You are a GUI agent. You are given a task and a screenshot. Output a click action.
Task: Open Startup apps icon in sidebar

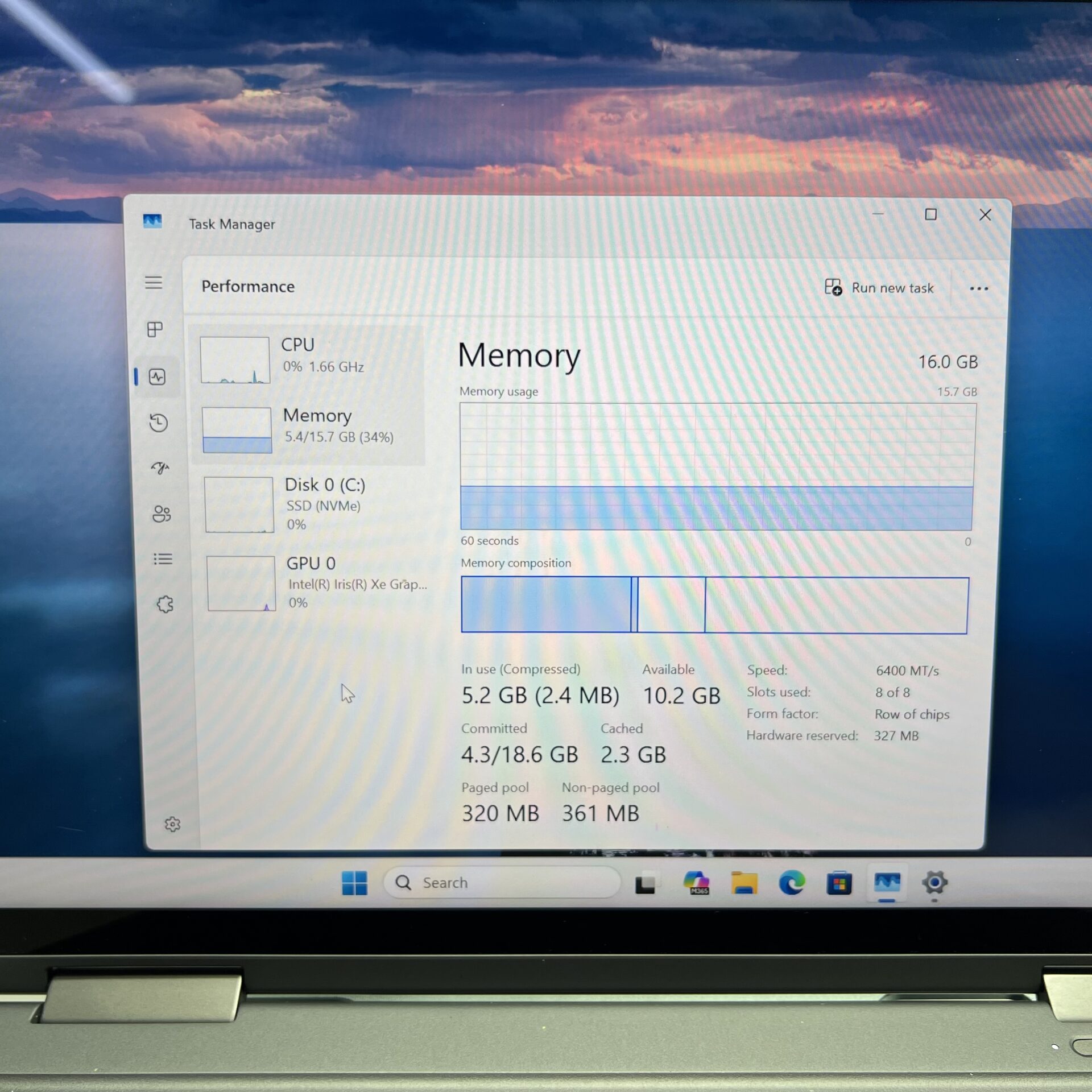(160, 468)
